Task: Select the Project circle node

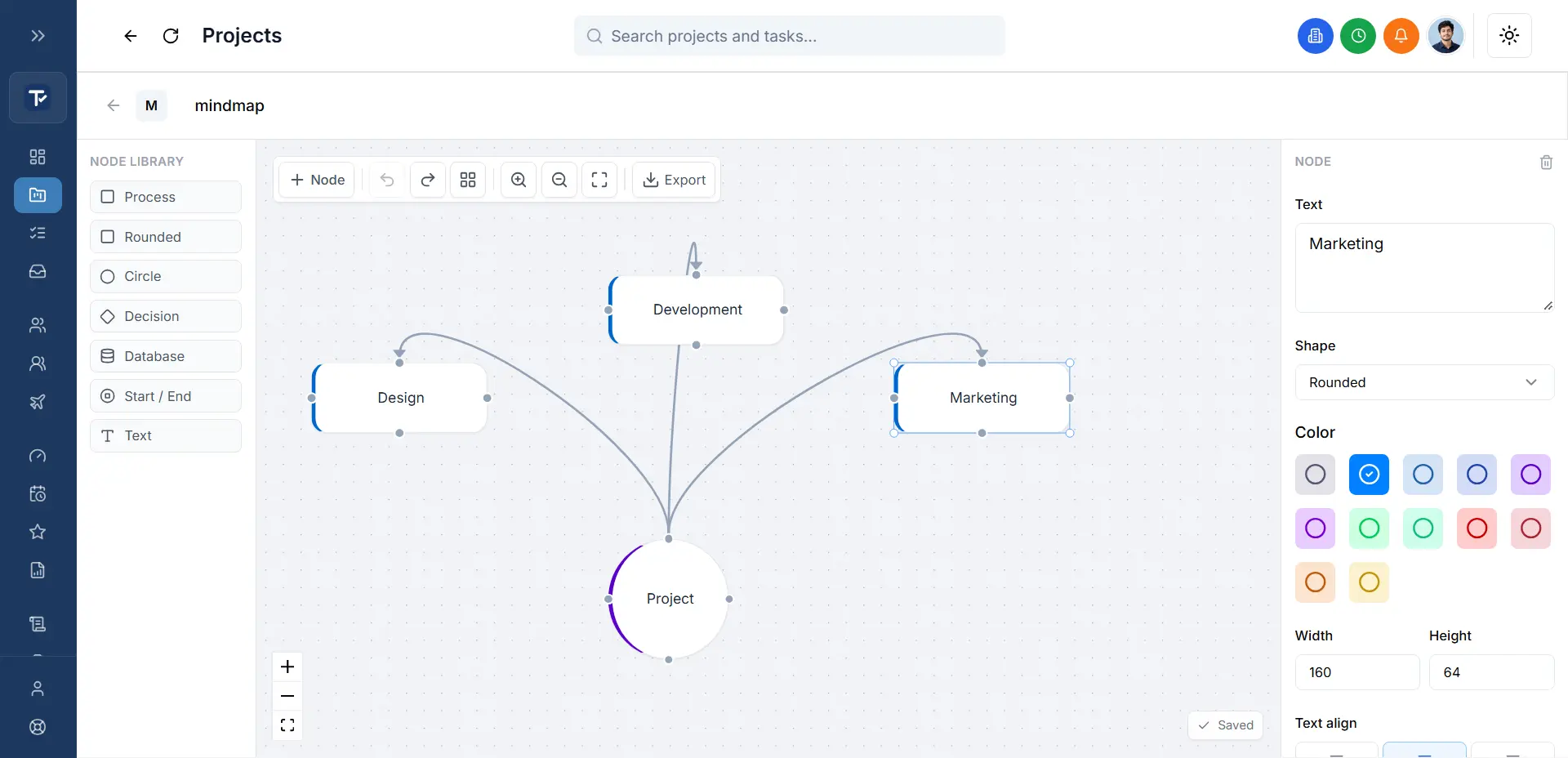Action: point(669,599)
